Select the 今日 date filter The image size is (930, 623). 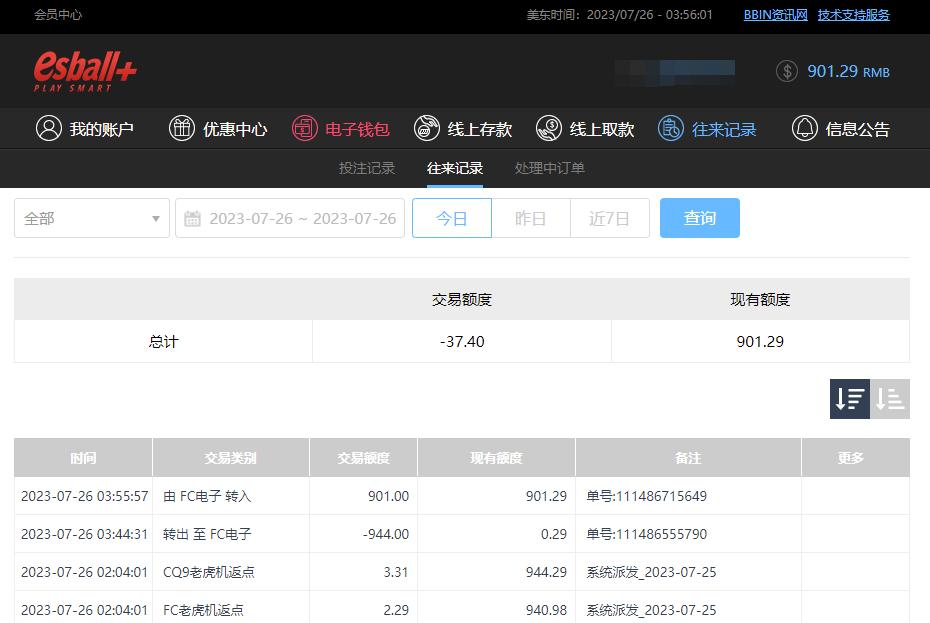click(452, 218)
